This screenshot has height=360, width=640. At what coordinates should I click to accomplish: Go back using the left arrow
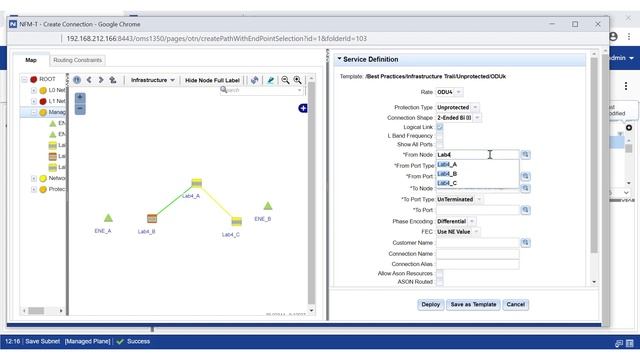[89, 80]
